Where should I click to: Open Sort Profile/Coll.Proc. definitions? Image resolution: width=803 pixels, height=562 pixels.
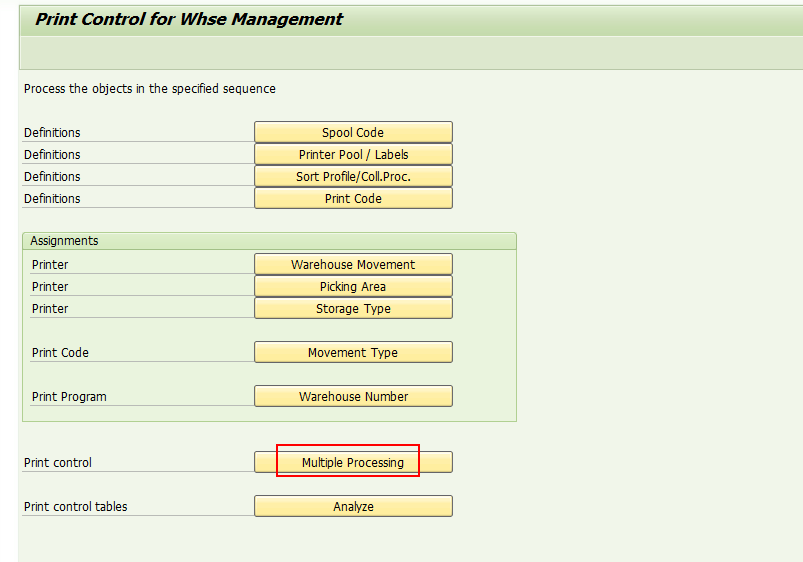353,176
